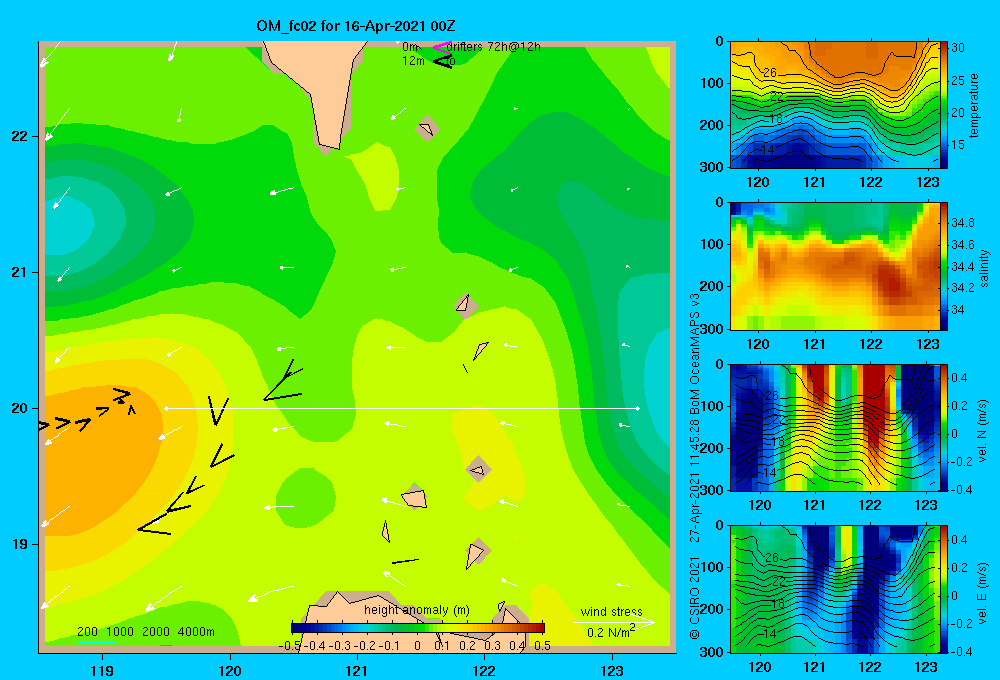Click the -0.5 label on height anomaly colorbar
1000x680 pixels.
290,646
